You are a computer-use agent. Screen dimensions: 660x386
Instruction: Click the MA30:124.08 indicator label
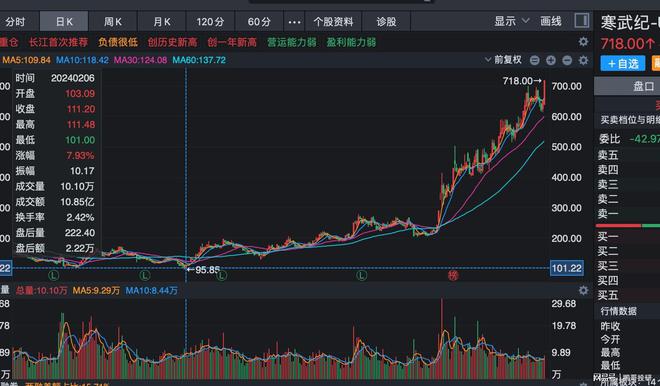140,60
